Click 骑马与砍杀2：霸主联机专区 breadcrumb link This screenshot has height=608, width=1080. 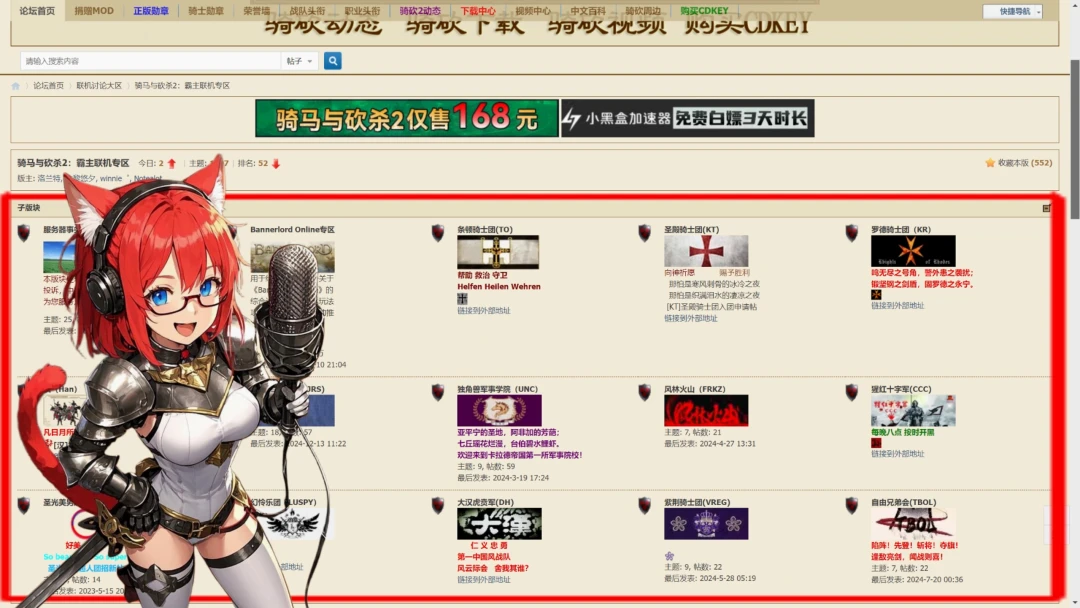[x=182, y=85]
